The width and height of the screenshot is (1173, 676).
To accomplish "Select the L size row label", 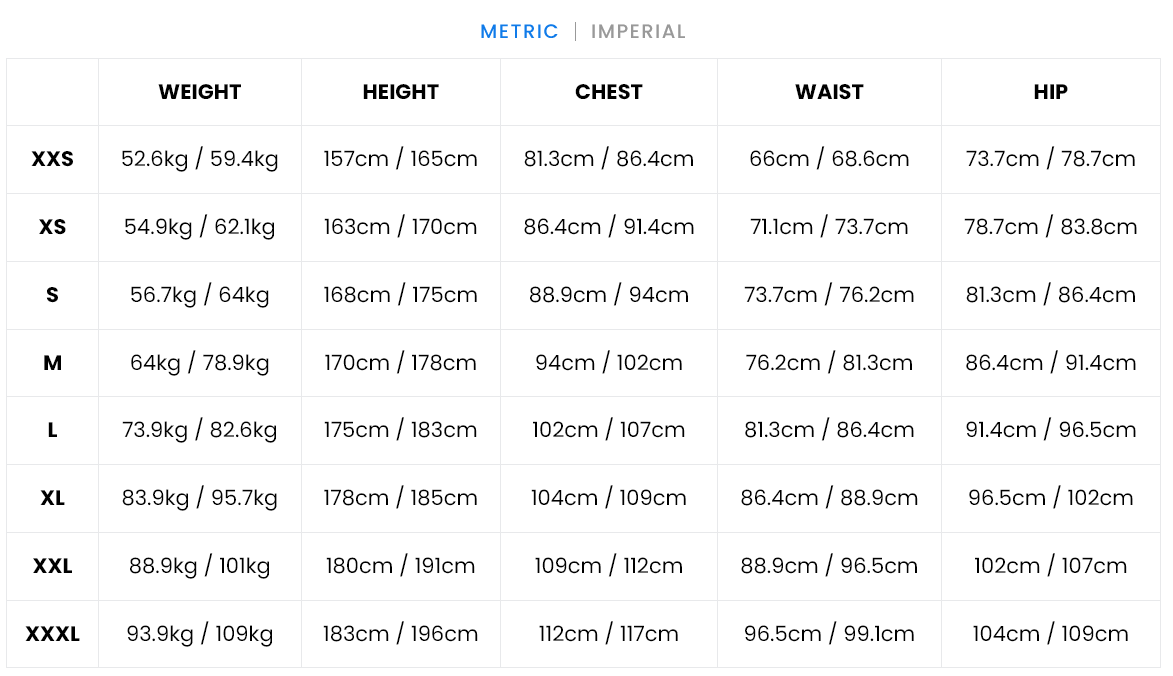I will coord(52,430).
